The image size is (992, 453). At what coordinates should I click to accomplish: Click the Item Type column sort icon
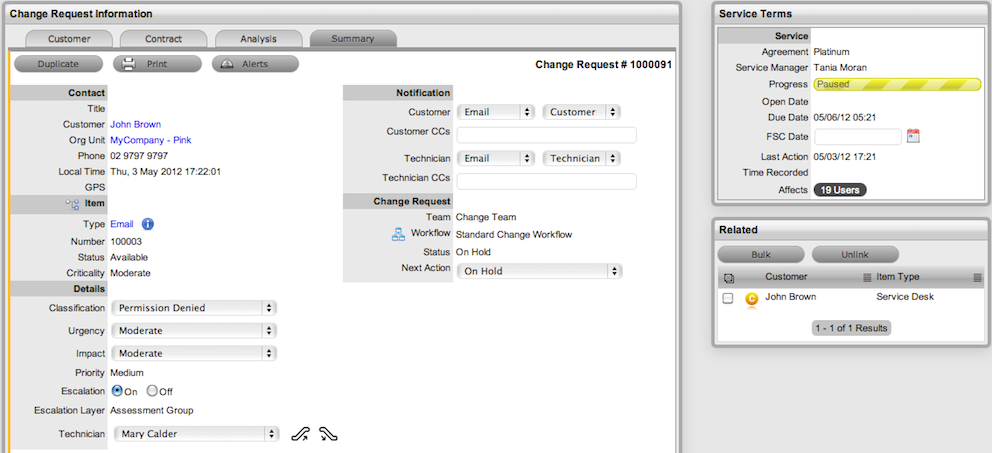tap(977, 277)
